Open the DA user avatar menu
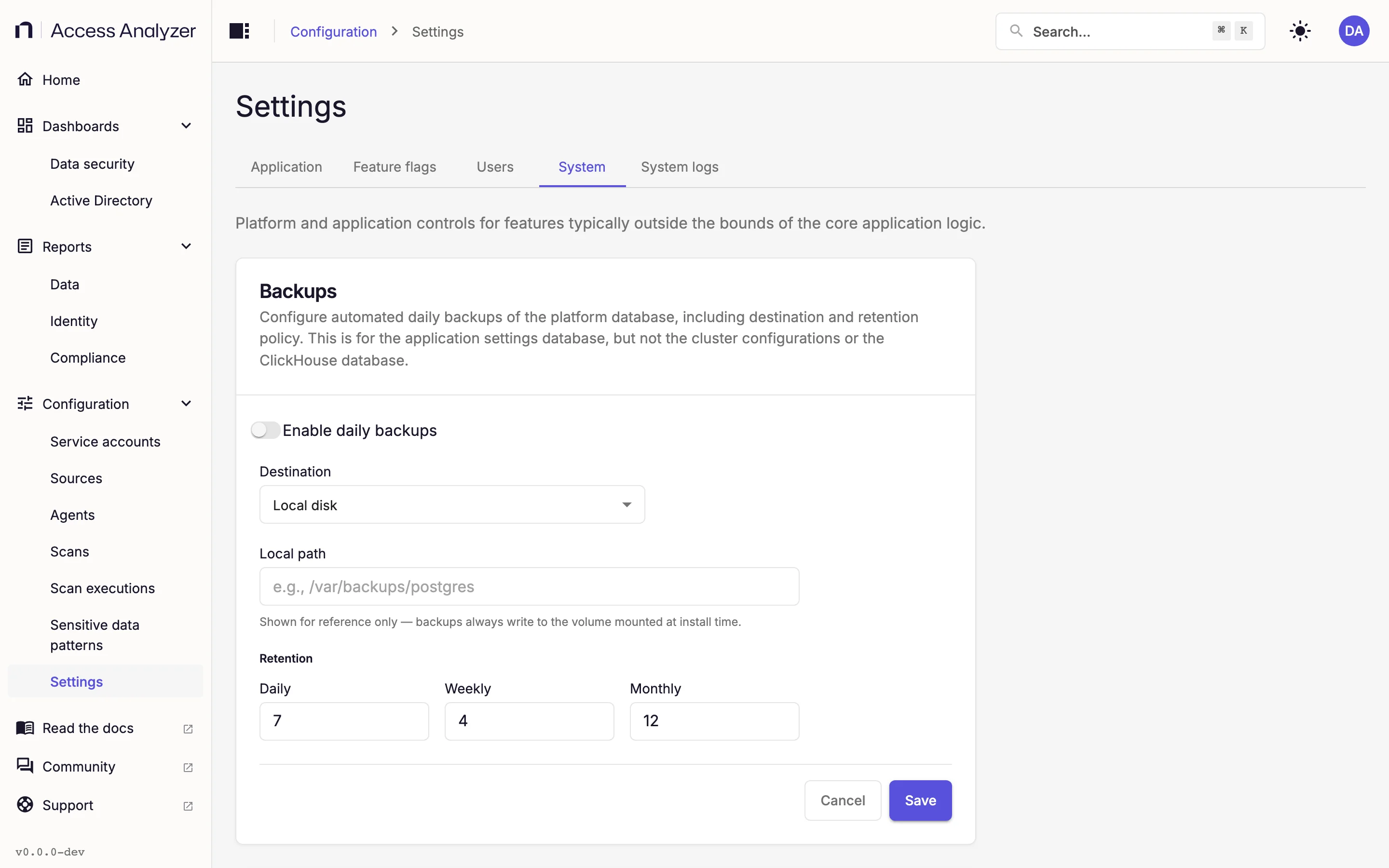The height and width of the screenshot is (868, 1389). click(x=1354, y=31)
